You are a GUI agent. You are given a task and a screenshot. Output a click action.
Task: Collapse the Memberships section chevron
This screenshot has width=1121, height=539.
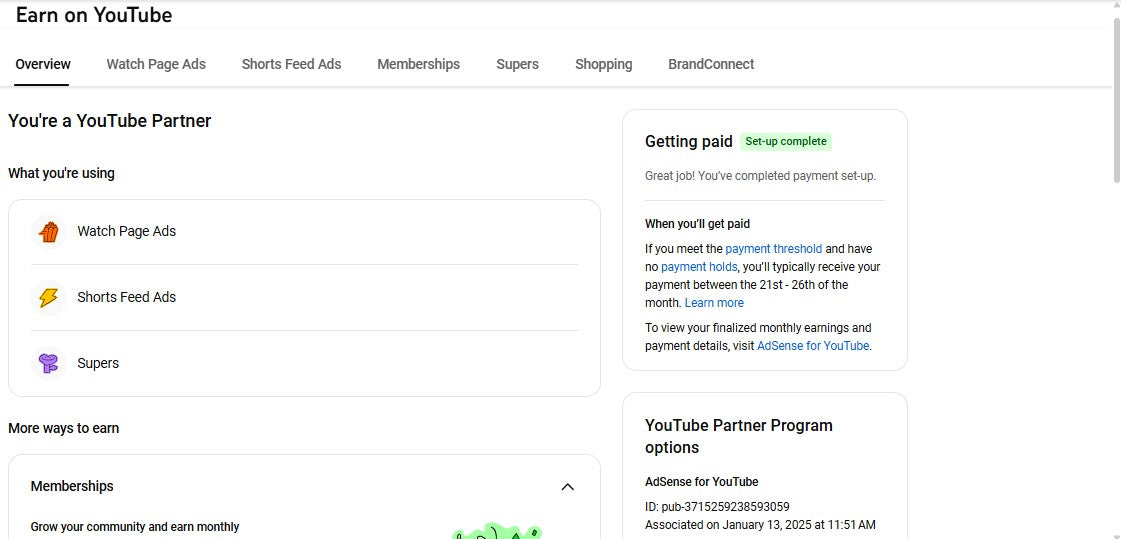(x=567, y=487)
